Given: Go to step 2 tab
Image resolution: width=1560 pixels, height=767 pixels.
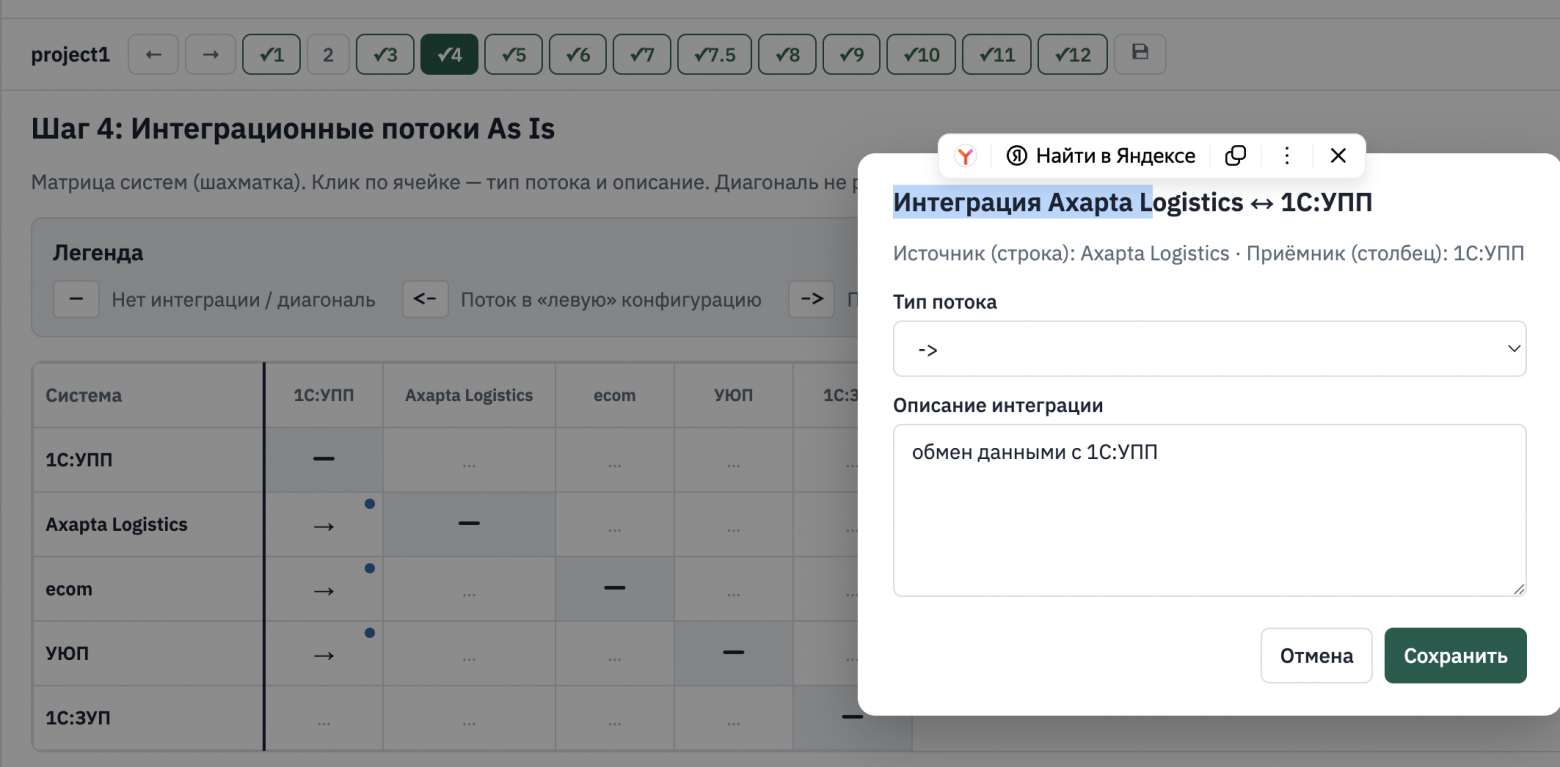Looking at the screenshot, I should 328,55.
